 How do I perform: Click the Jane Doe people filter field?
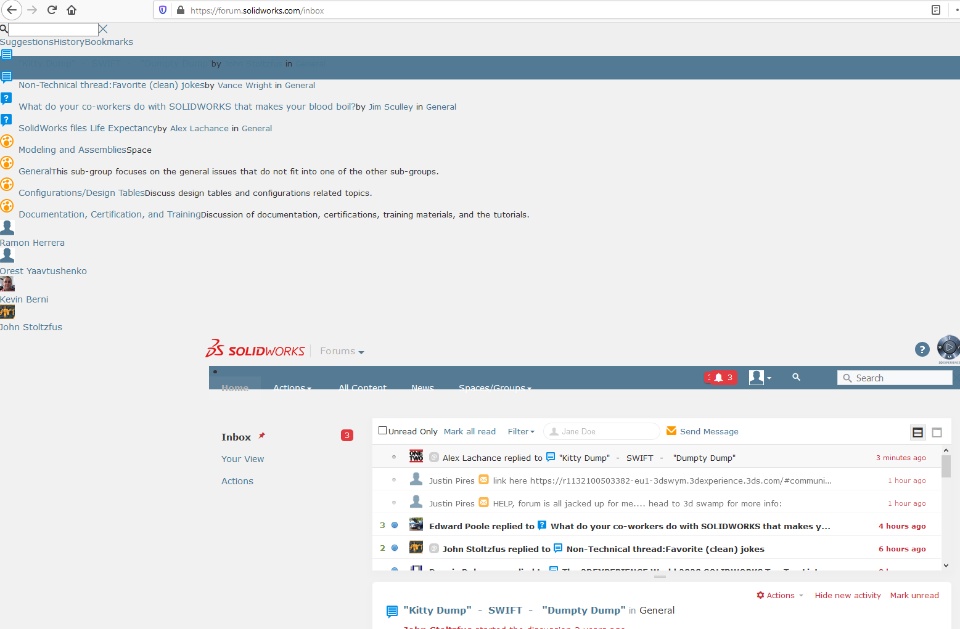602,431
